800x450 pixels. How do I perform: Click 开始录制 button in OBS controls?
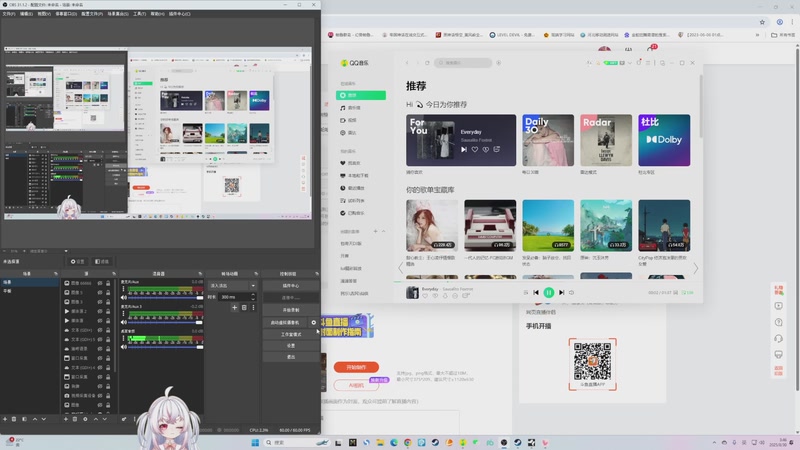[x=291, y=310]
